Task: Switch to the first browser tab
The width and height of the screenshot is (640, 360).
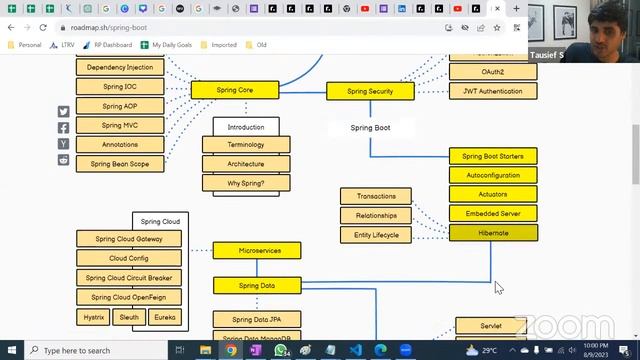Action: coord(12,9)
